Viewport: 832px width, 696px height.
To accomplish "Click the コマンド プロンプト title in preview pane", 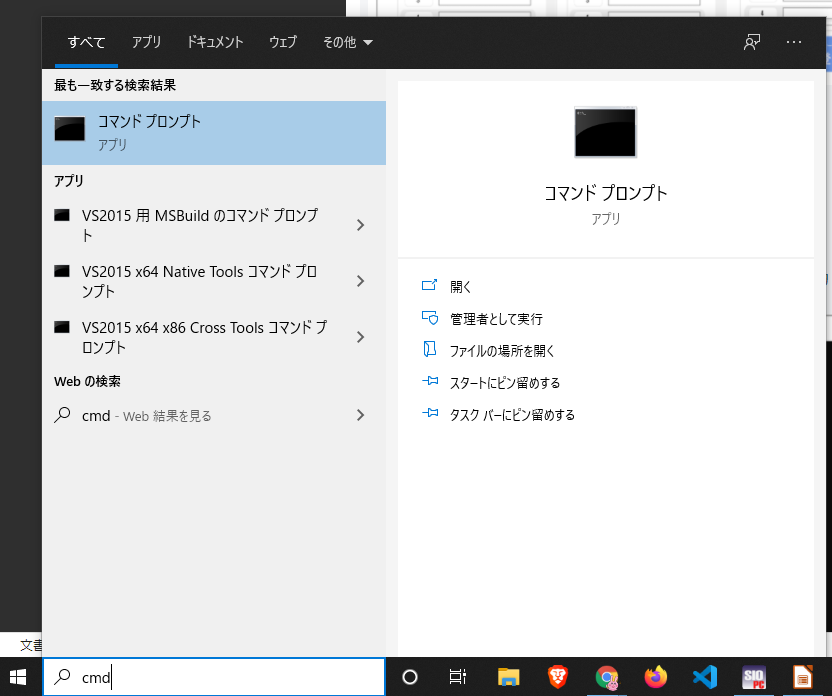I will point(605,193).
